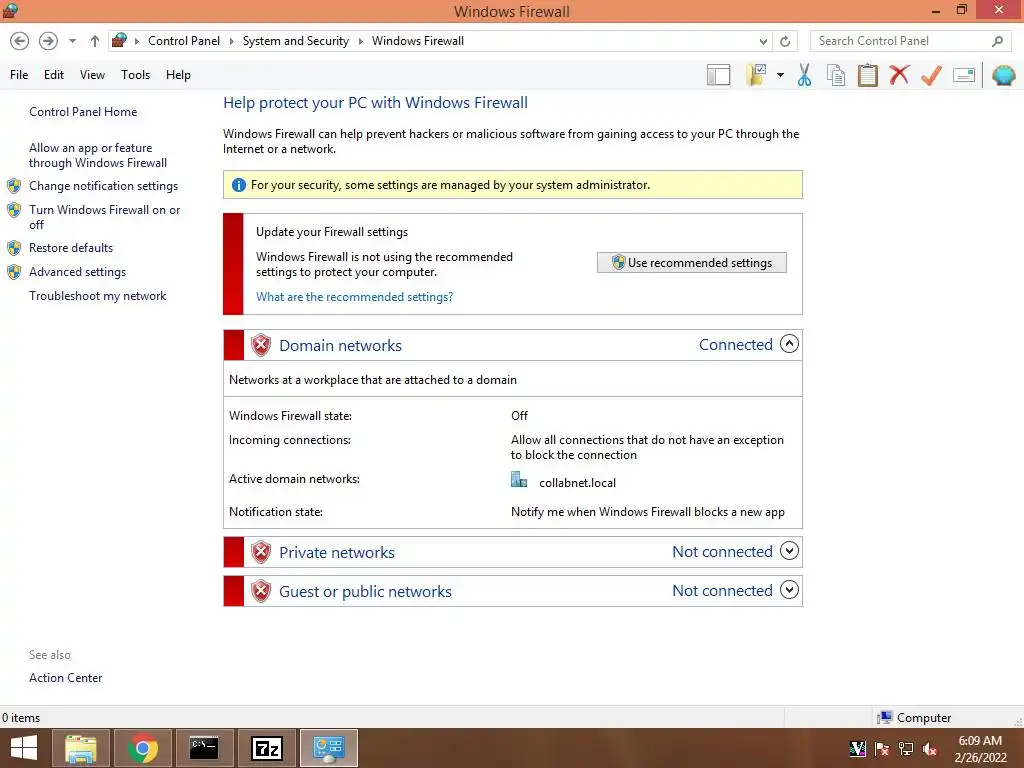Viewport: 1024px width, 768px height.
Task: Open the File menu
Action: [19, 74]
